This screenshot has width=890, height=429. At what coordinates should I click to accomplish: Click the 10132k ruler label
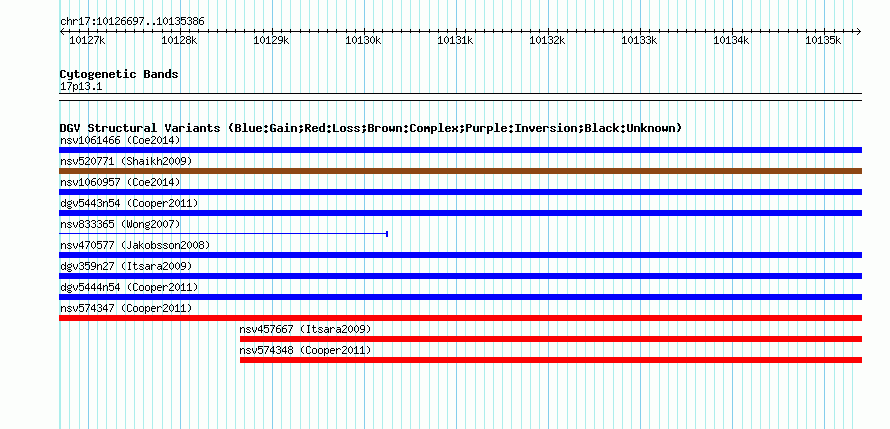547,40
